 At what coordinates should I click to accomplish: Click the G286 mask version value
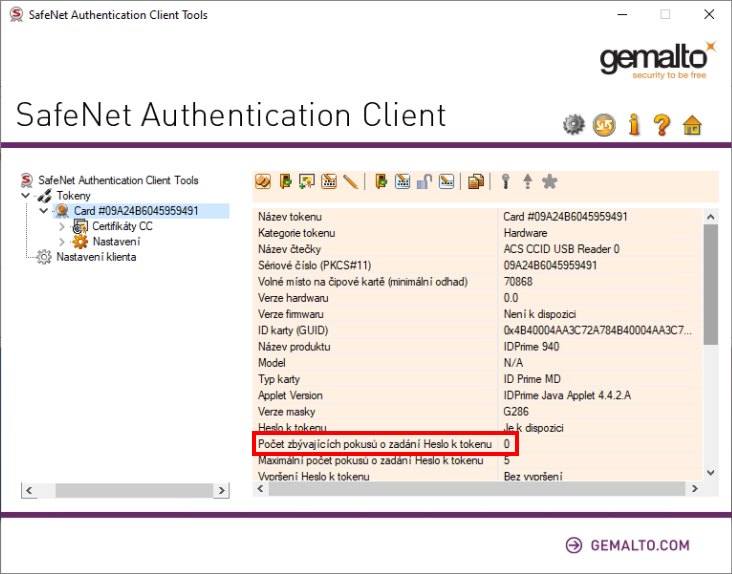pos(516,412)
